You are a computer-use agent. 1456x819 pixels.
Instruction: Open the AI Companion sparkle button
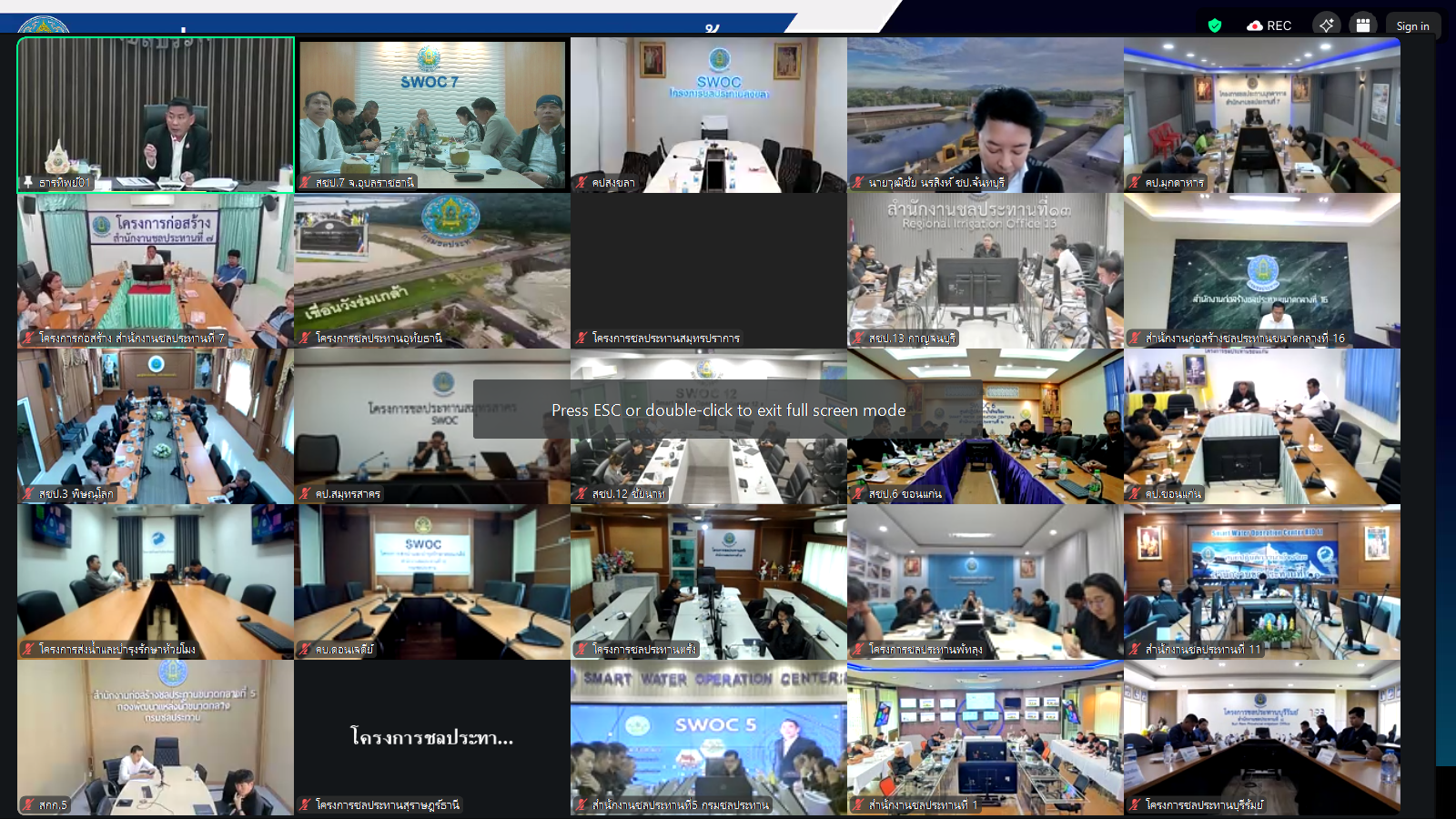1326,25
